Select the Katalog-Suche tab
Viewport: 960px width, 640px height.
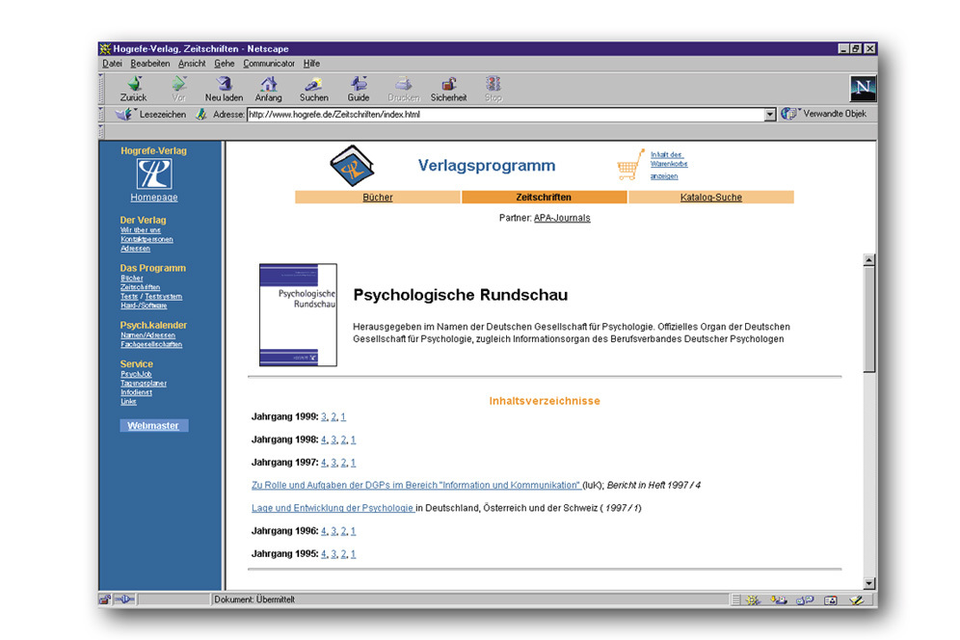711,197
